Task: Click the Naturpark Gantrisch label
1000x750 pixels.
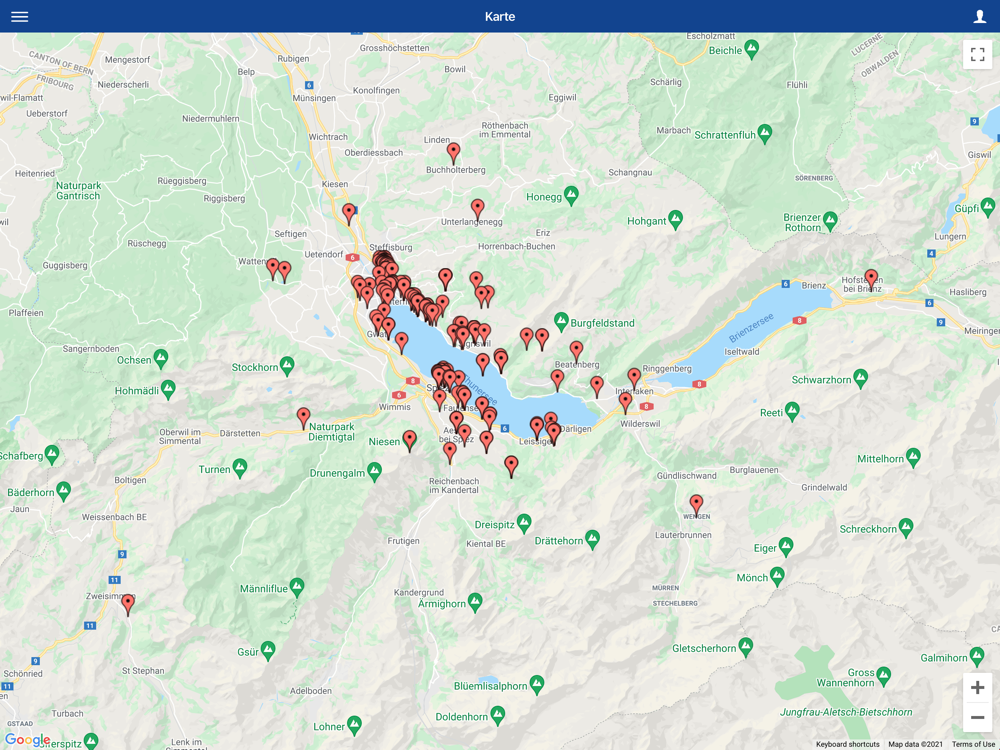Action: [78, 191]
